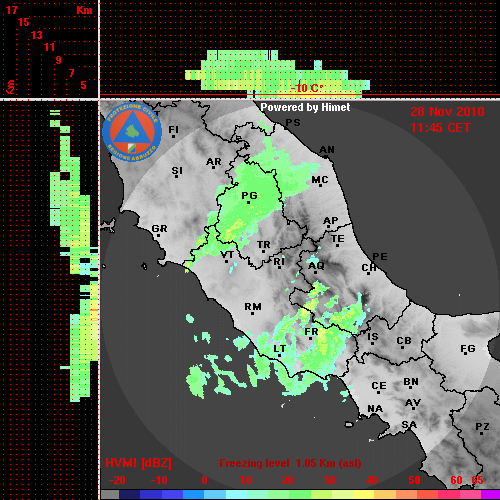
Task: Click the 7 km altitude label
Action: coord(71,73)
